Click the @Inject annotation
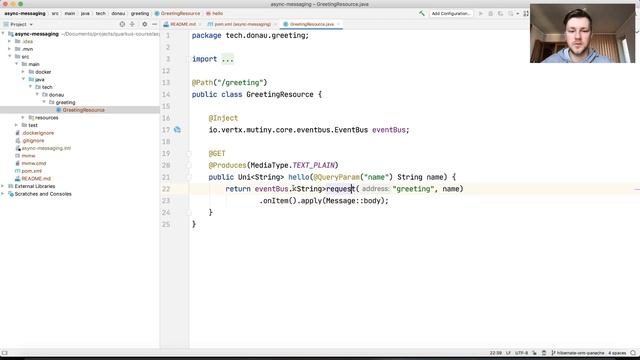 coord(223,118)
